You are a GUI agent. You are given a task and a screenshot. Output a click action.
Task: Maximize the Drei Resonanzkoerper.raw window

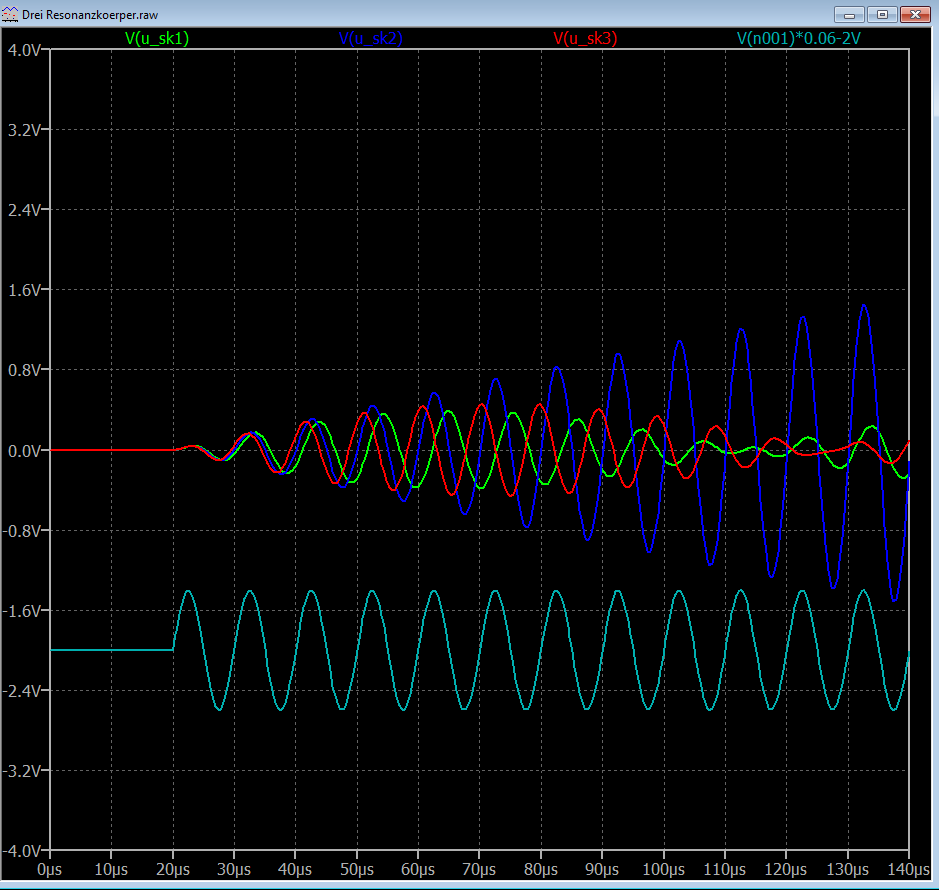coord(883,14)
